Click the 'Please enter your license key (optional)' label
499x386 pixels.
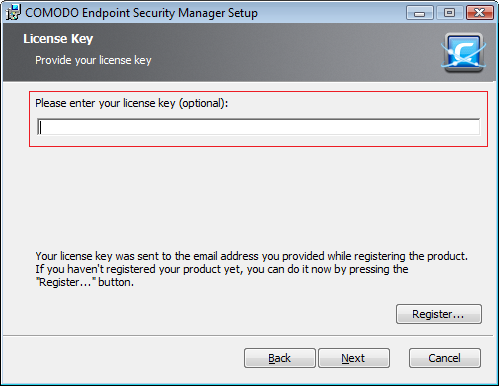tap(132, 103)
